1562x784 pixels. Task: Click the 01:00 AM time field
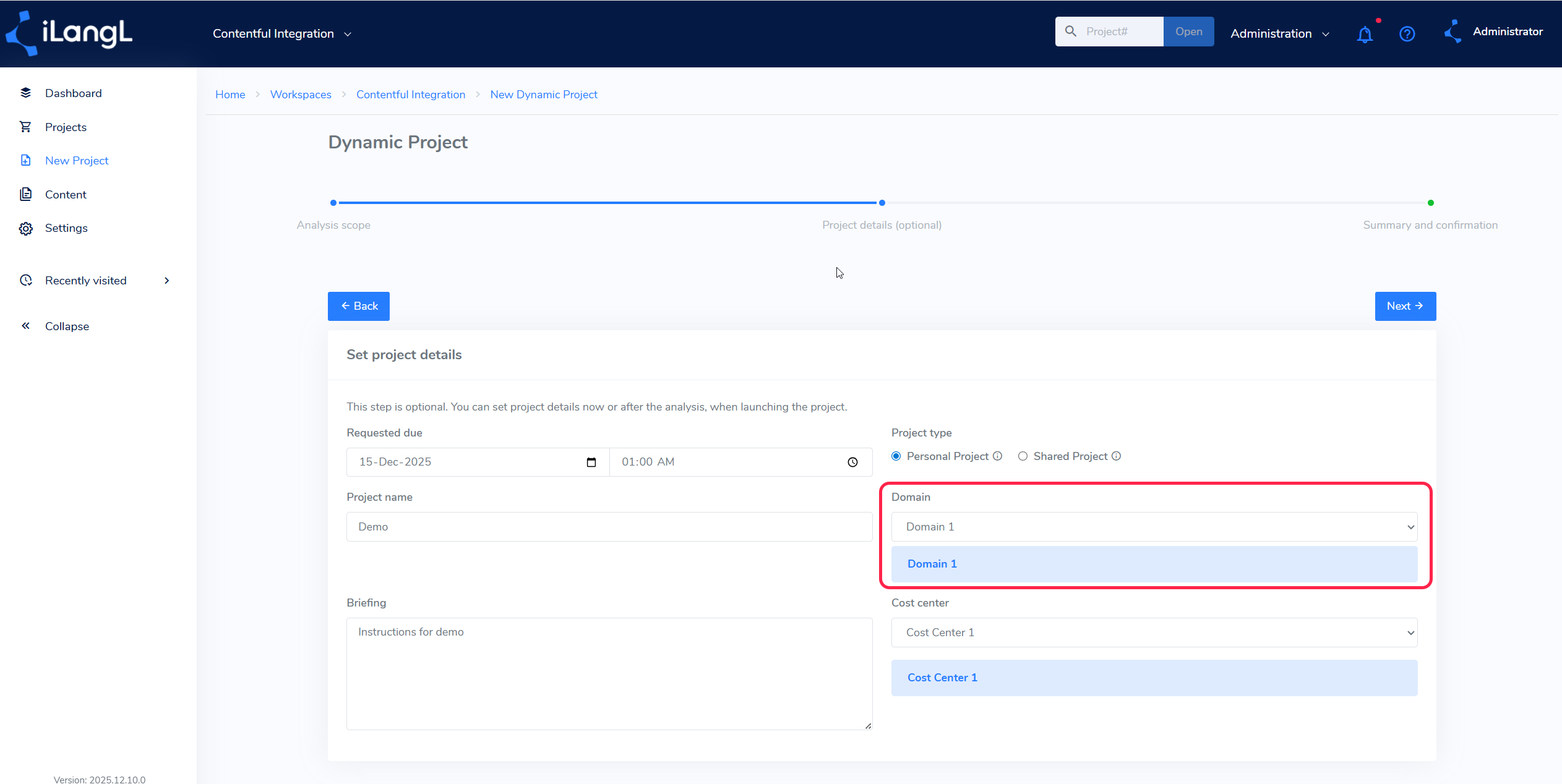(740, 462)
